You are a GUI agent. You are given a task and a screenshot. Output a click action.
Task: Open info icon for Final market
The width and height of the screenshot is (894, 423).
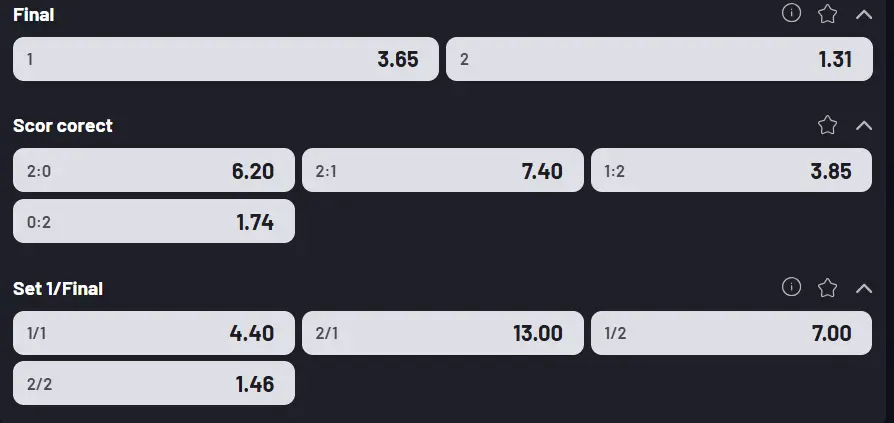[x=791, y=13]
